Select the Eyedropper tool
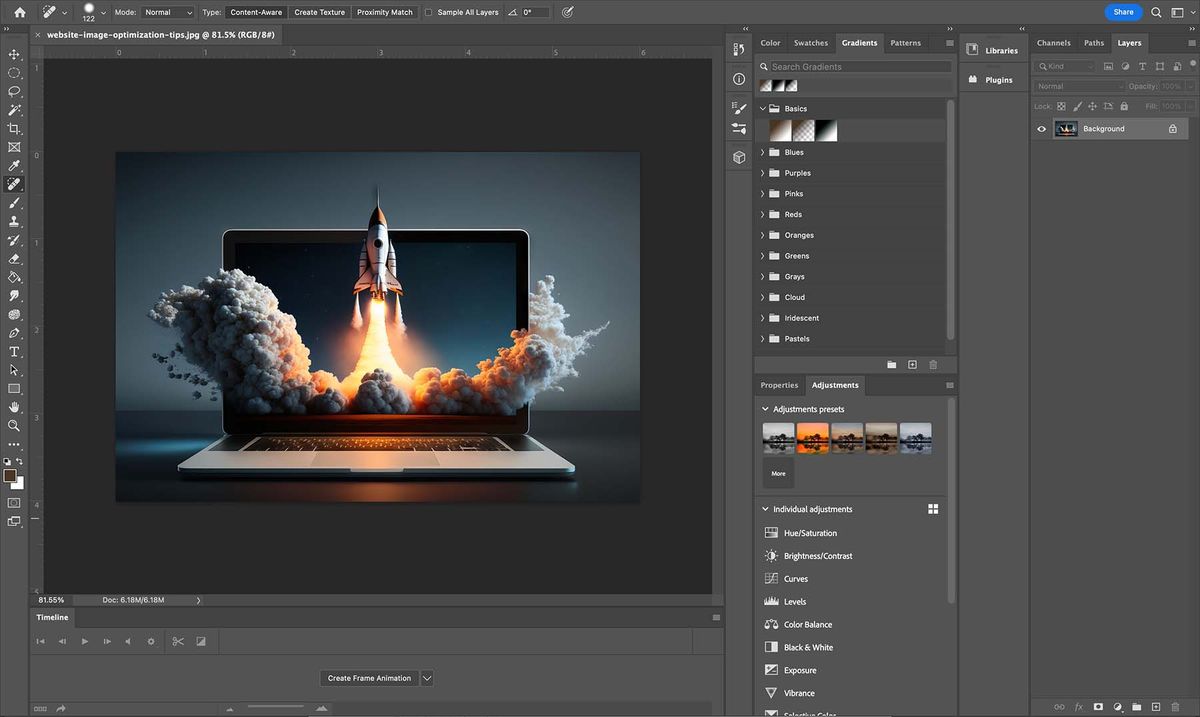The height and width of the screenshot is (717, 1200). [x=14, y=166]
